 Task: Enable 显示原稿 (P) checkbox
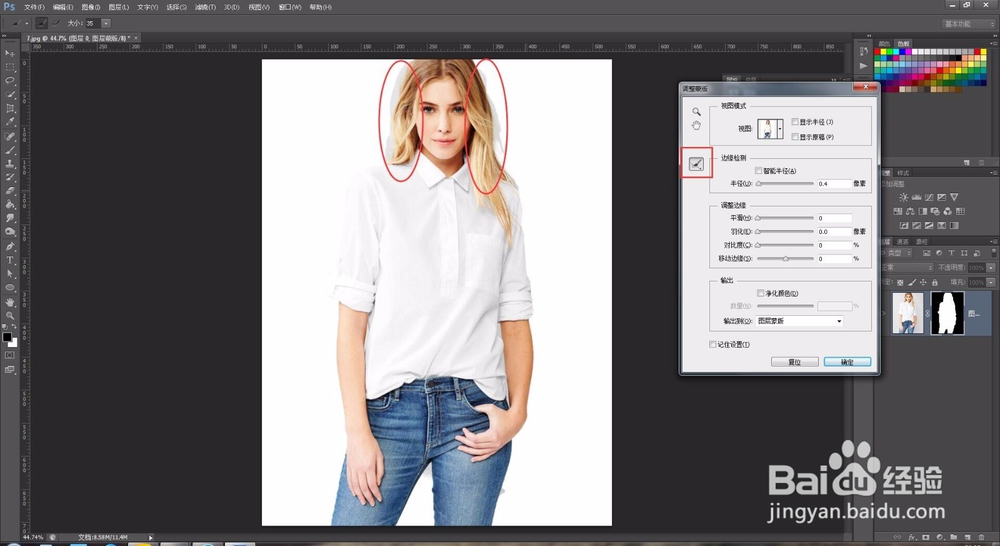pos(795,136)
